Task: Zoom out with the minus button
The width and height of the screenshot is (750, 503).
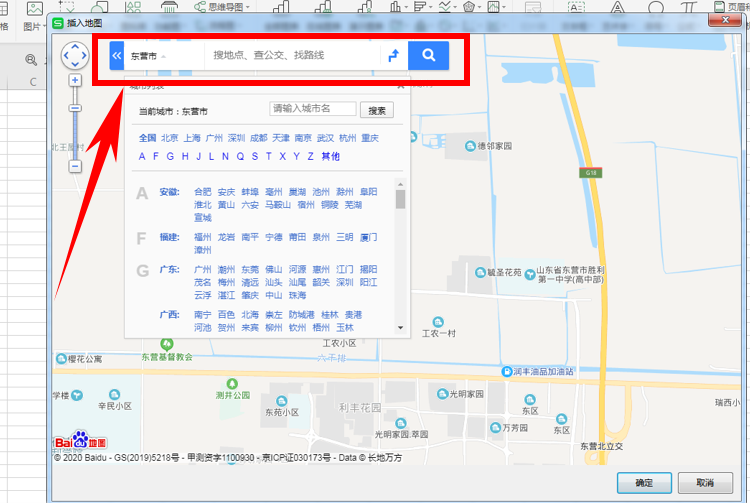Action: pos(75,166)
